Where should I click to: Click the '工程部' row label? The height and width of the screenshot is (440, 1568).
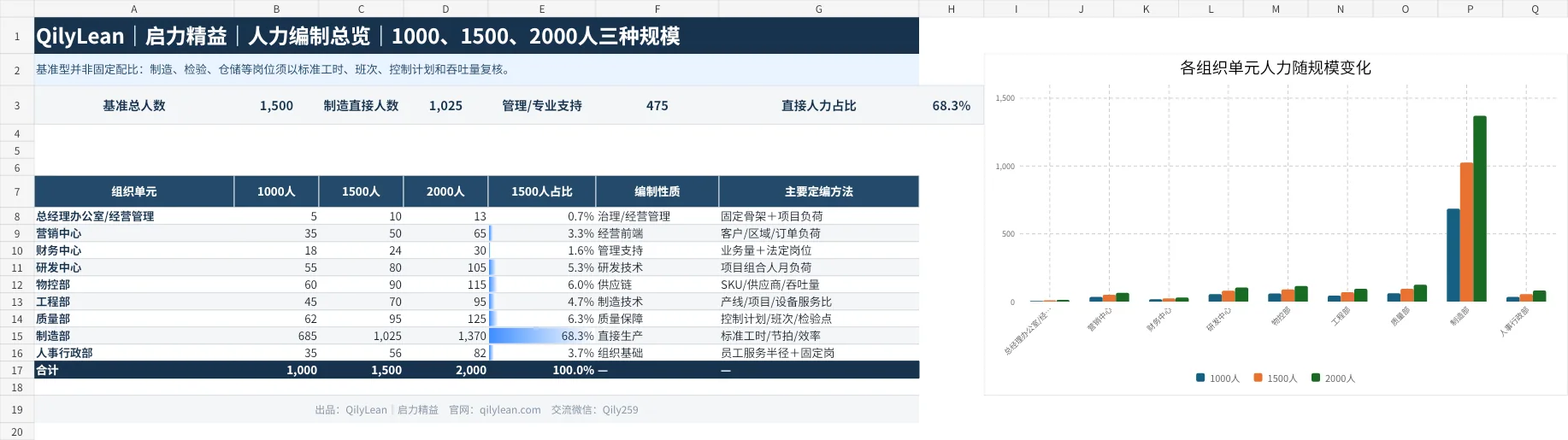point(134,302)
